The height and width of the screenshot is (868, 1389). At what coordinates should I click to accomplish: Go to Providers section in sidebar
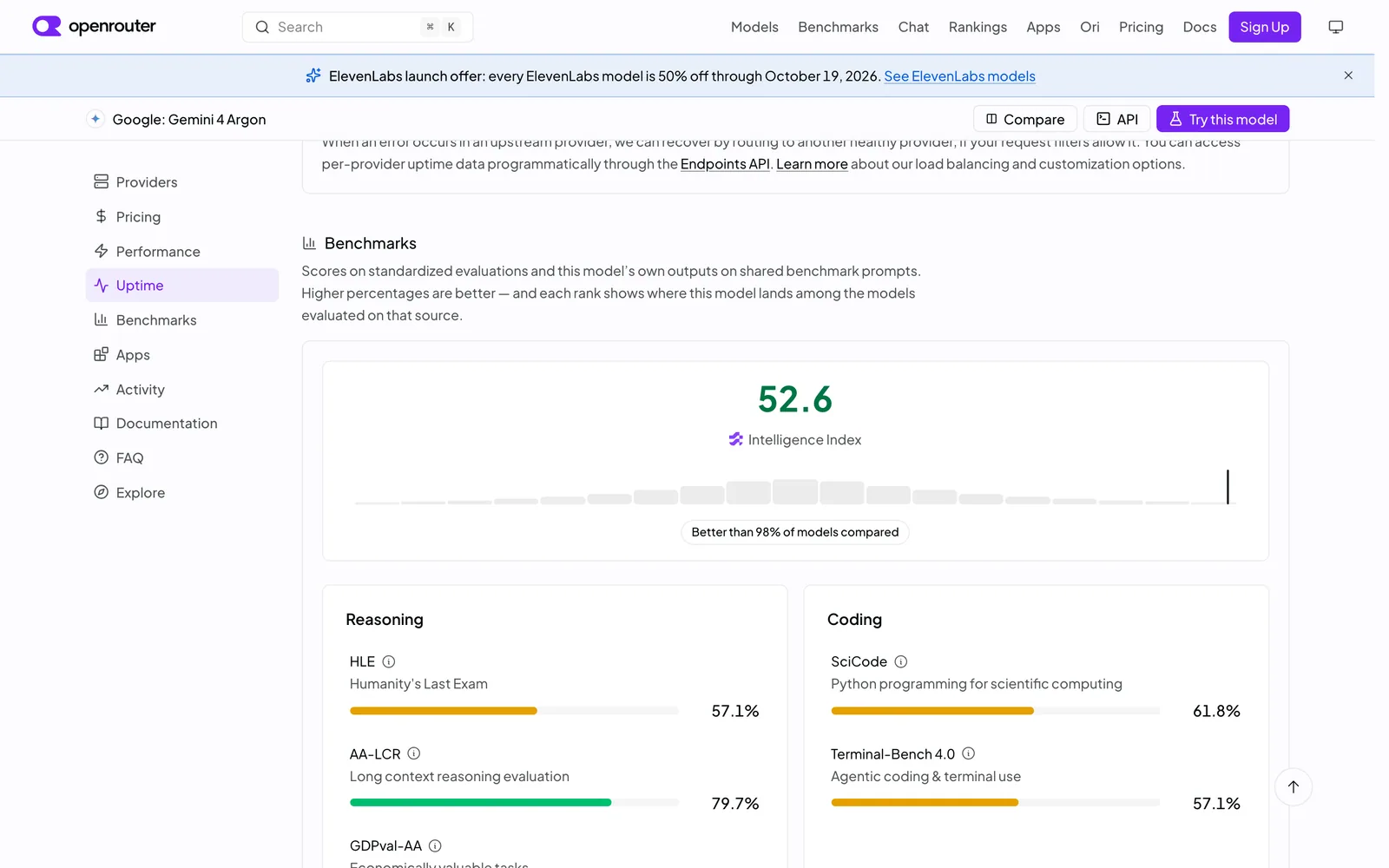click(x=182, y=182)
